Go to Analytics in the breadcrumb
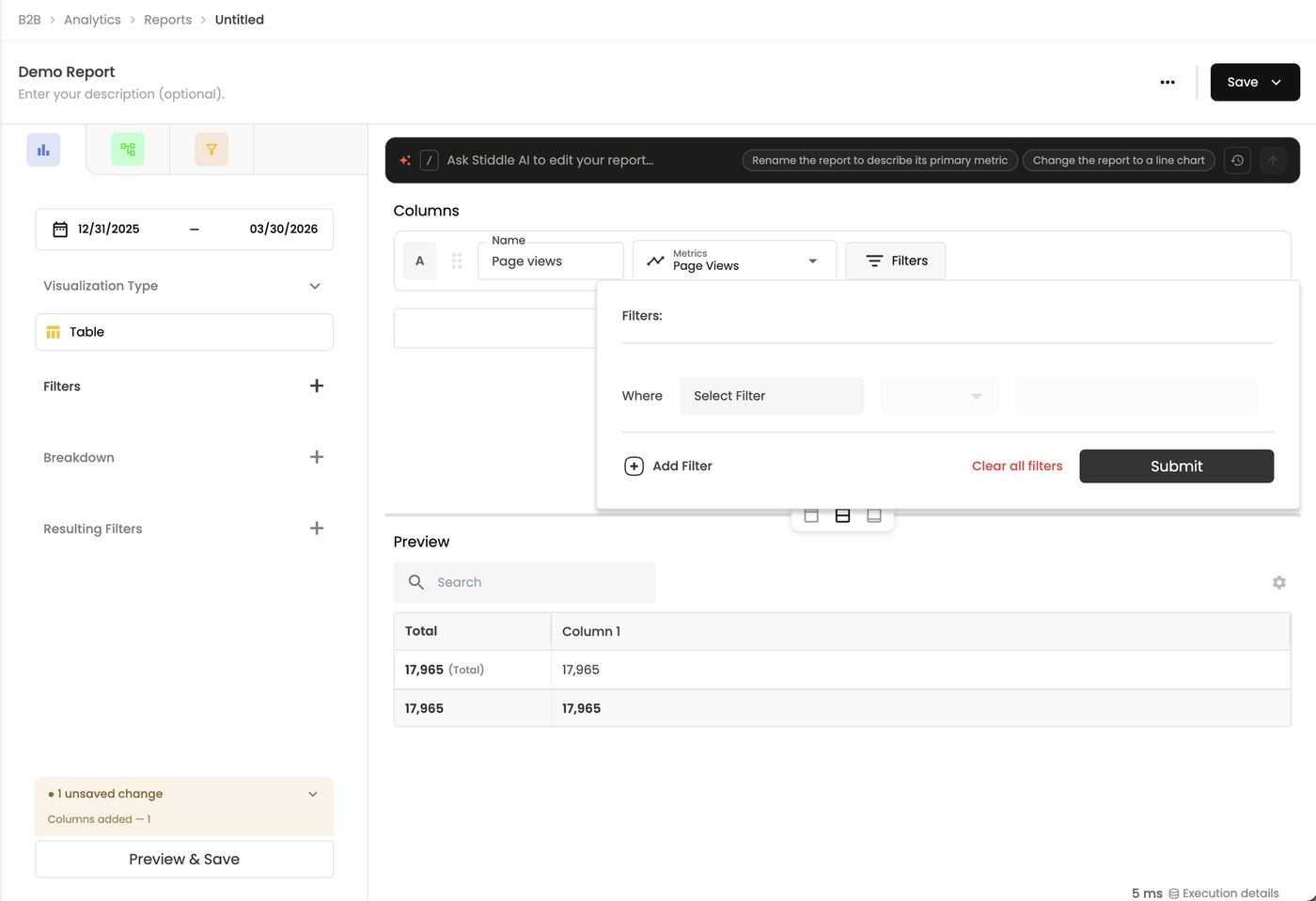The image size is (1316, 901). point(92,20)
